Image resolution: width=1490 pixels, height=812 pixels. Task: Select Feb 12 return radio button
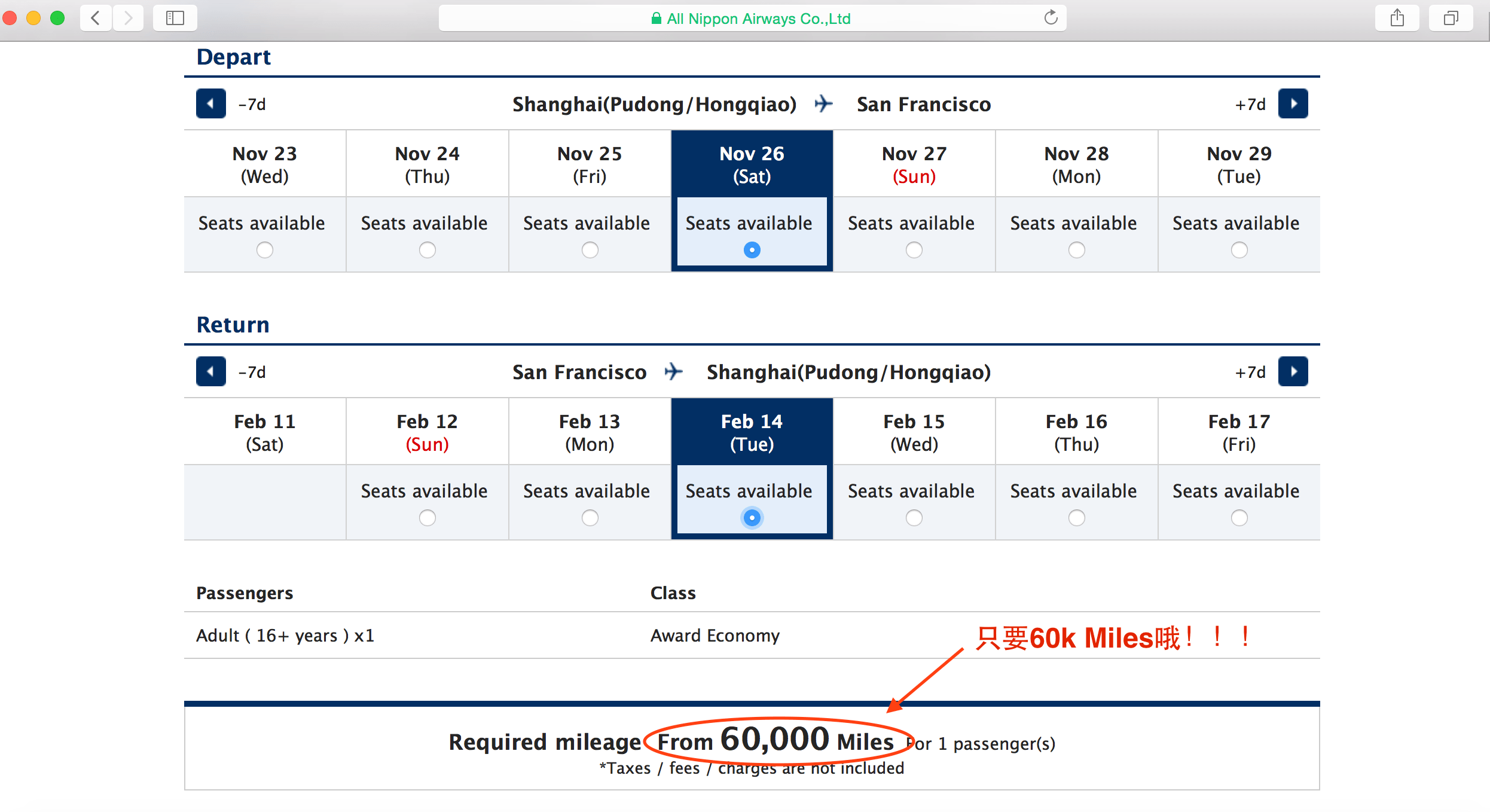coord(428,518)
